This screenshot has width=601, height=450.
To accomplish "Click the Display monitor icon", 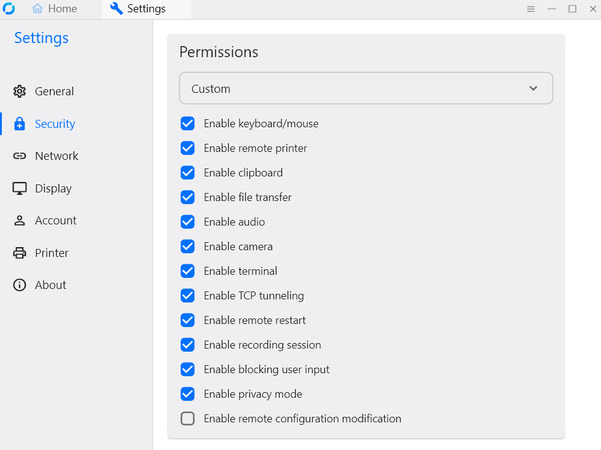I will coord(20,188).
